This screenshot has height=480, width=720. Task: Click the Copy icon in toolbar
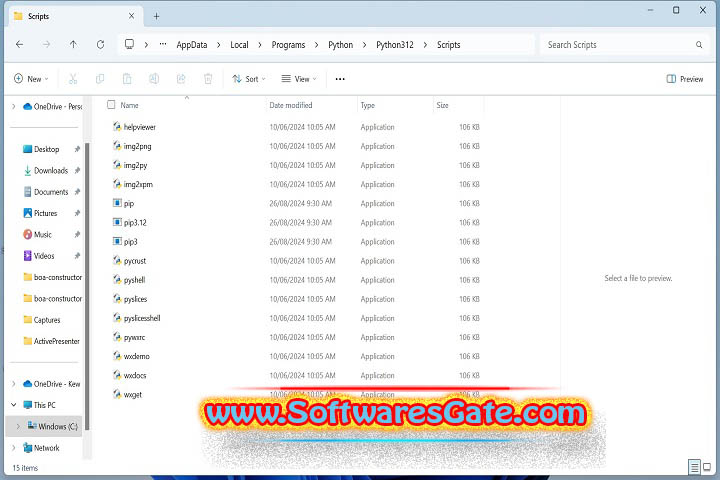(x=100, y=79)
